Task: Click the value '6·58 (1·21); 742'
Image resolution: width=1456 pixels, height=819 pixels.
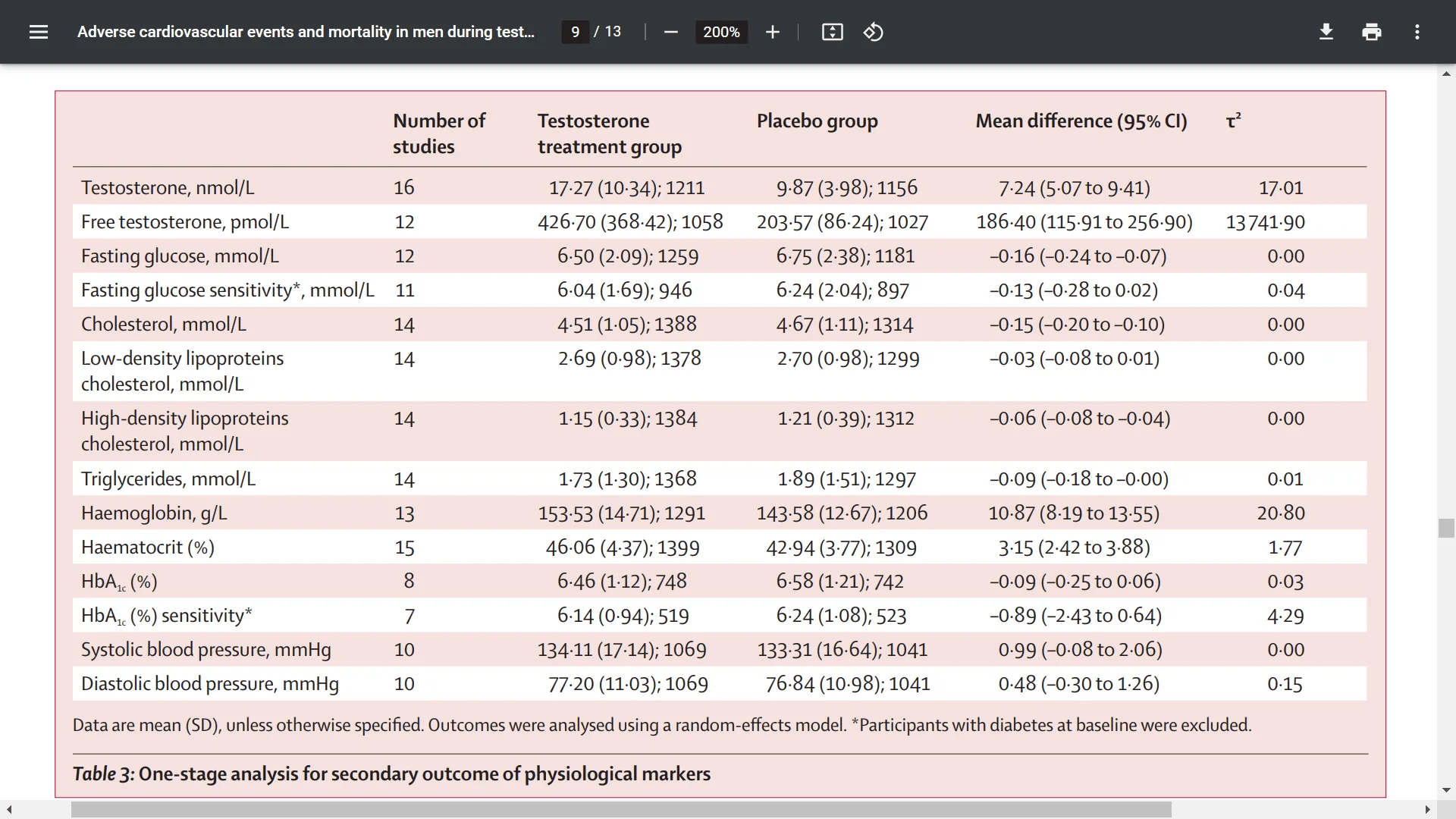Action: 840,581
